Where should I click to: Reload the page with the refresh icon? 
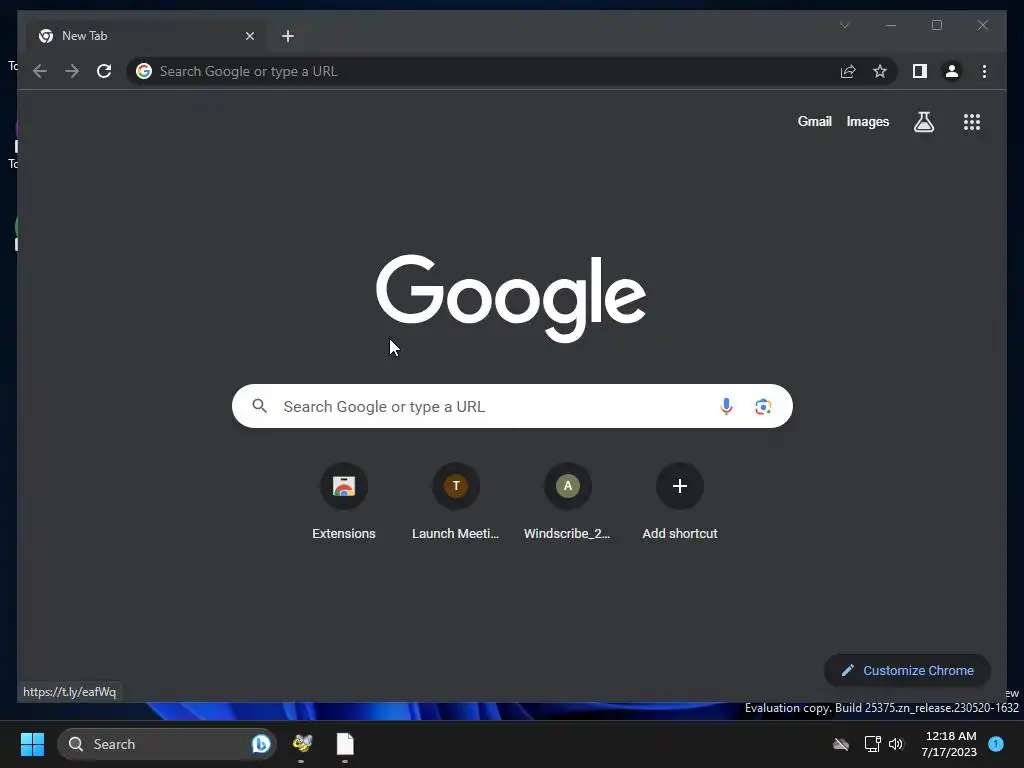pyautogui.click(x=104, y=71)
